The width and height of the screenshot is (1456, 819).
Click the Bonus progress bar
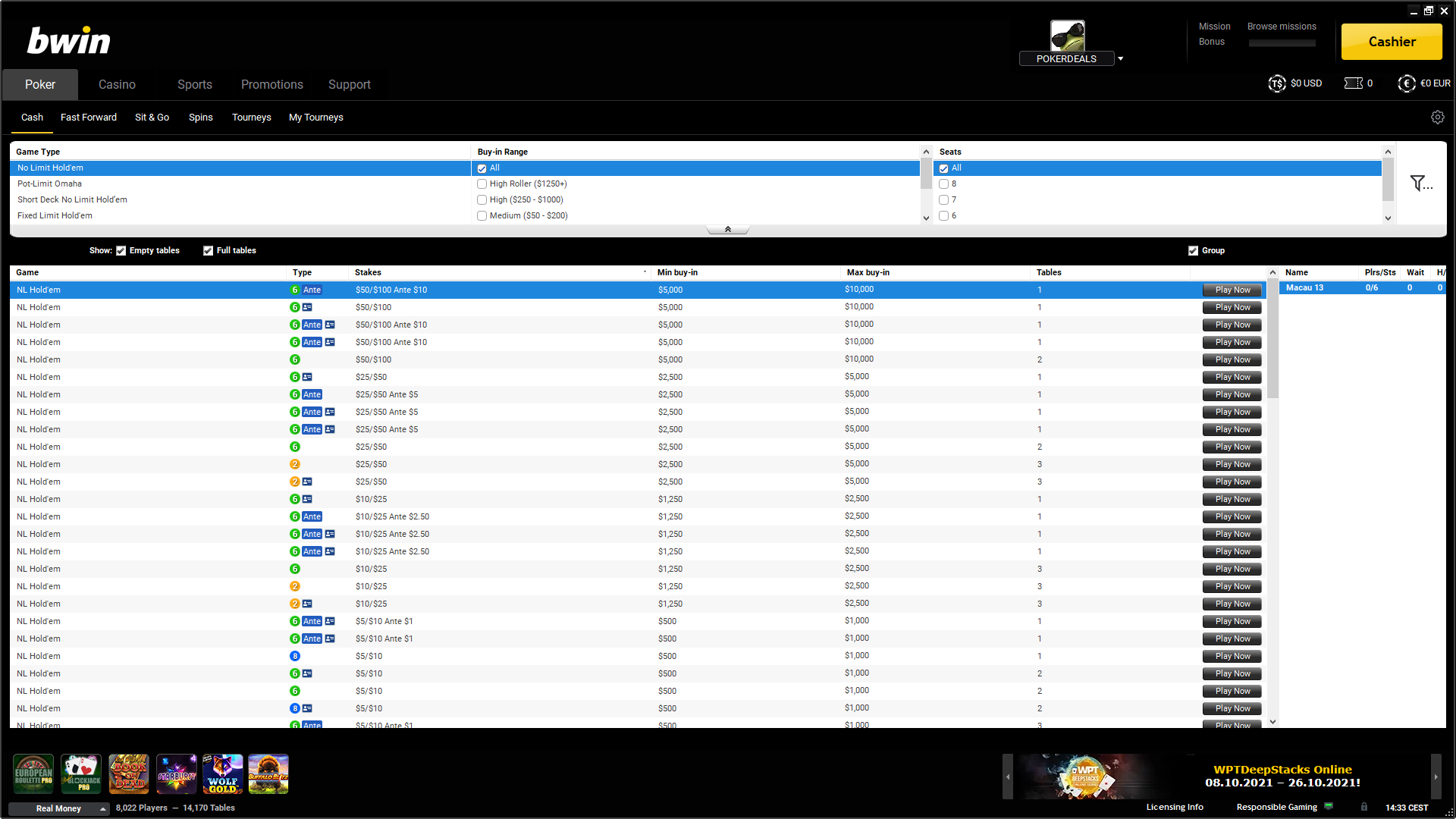pyautogui.click(x=1282, y=42)
